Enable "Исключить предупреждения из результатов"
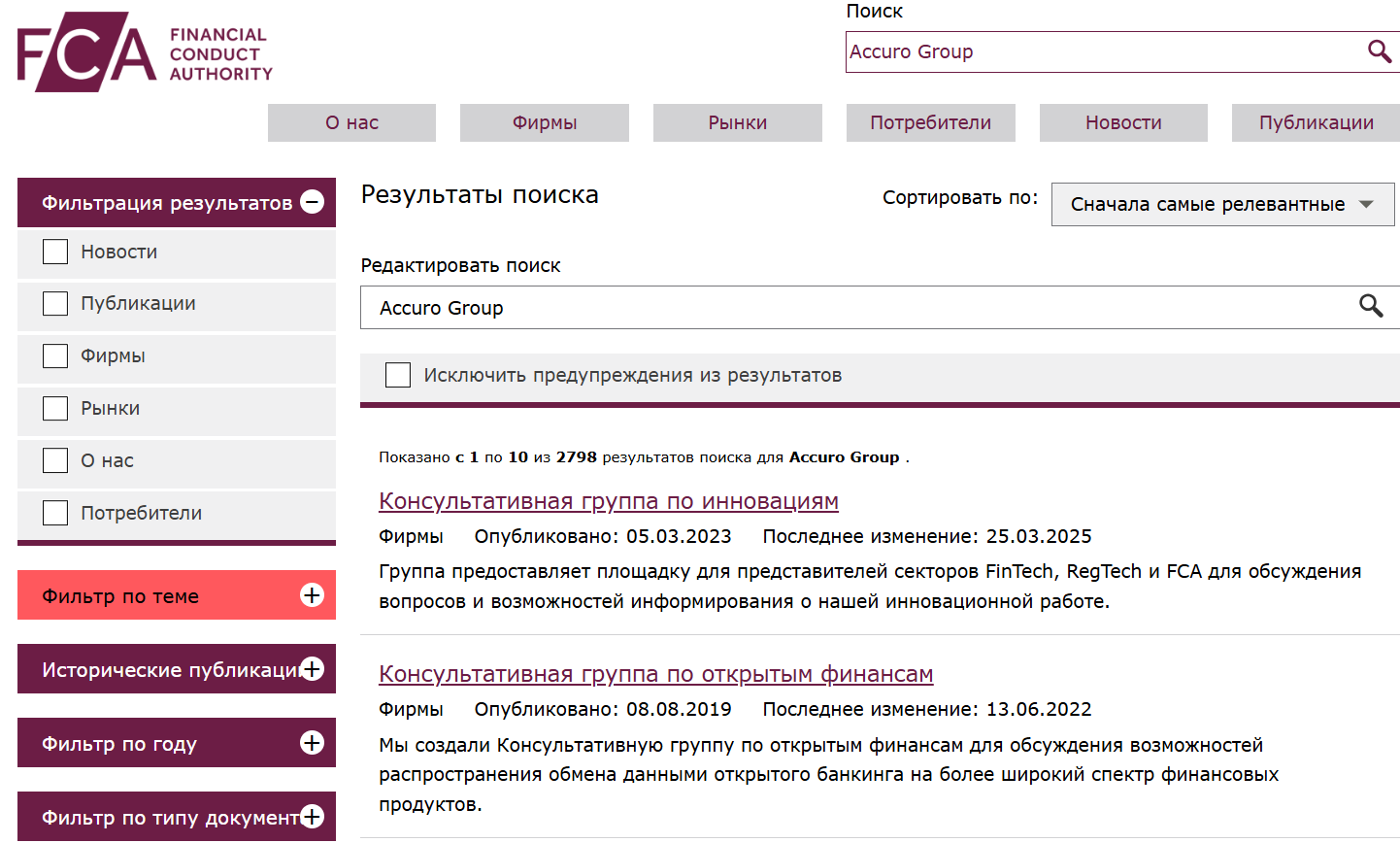This screenshot has height=843, width=1400. 397,374
